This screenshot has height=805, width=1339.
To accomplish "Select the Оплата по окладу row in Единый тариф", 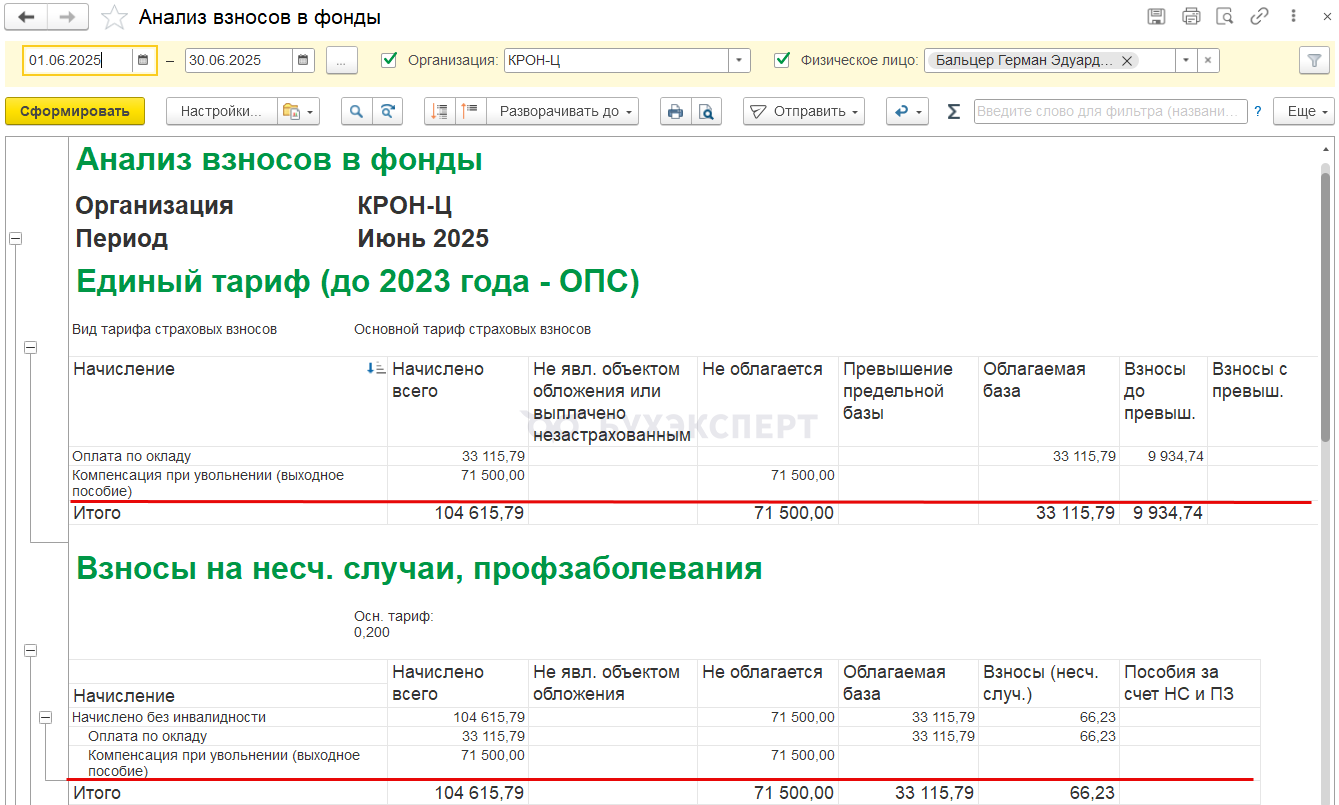I will click(x=693, y=456).
